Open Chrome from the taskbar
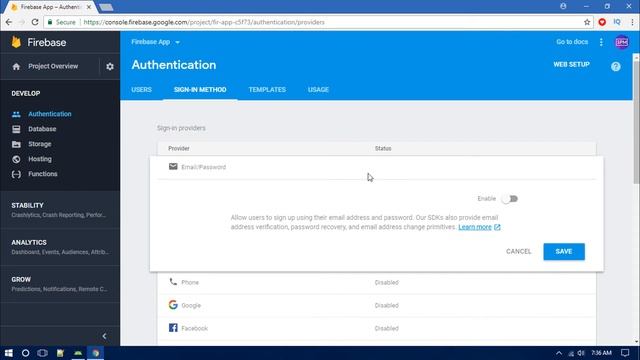The width and height of the screenshot is (640, 360). 96,353
